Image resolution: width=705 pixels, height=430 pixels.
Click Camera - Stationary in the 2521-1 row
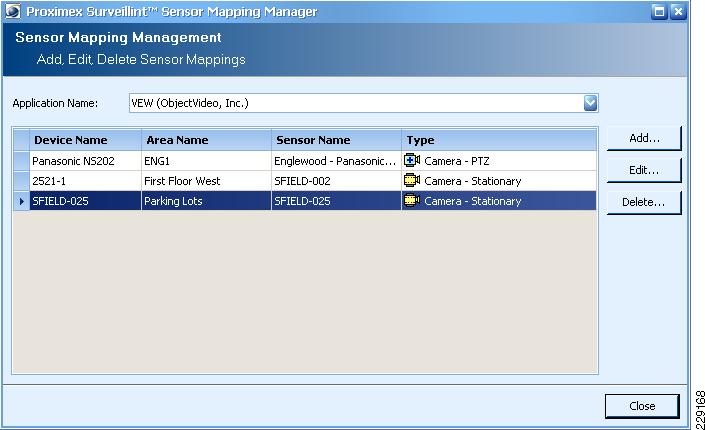pos(473,181)
